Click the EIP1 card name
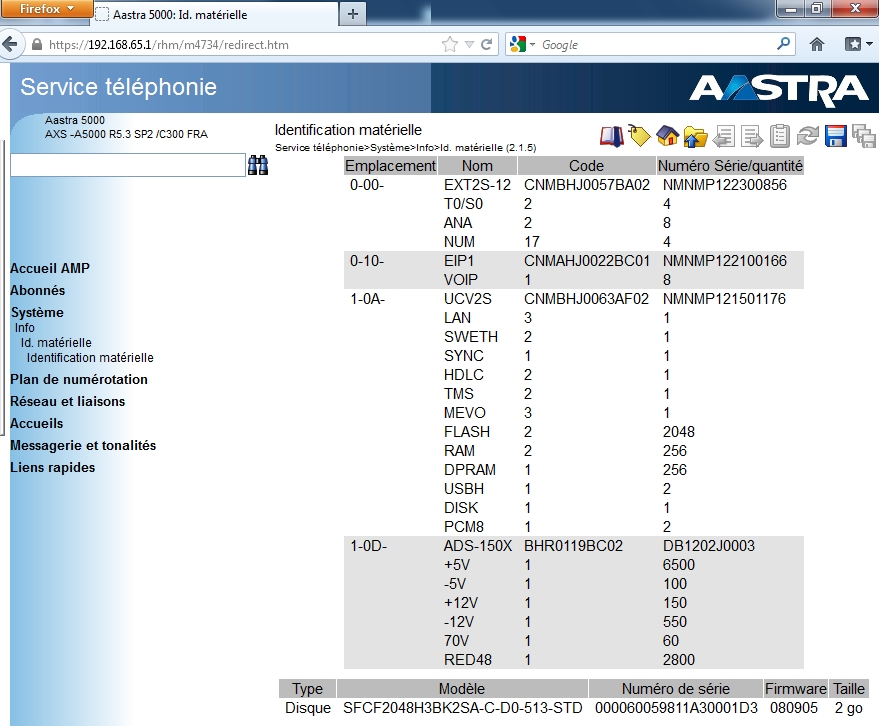 (459, 261)
